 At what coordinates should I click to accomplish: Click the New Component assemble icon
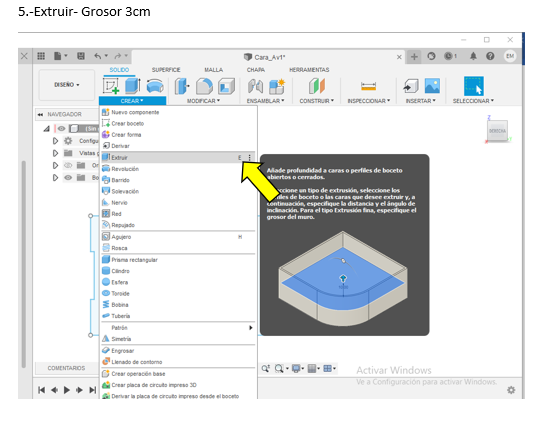(277, 86)
